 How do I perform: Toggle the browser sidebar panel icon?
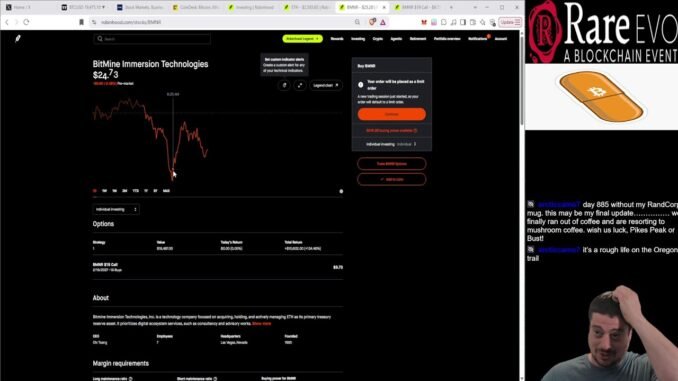(463, 22)
